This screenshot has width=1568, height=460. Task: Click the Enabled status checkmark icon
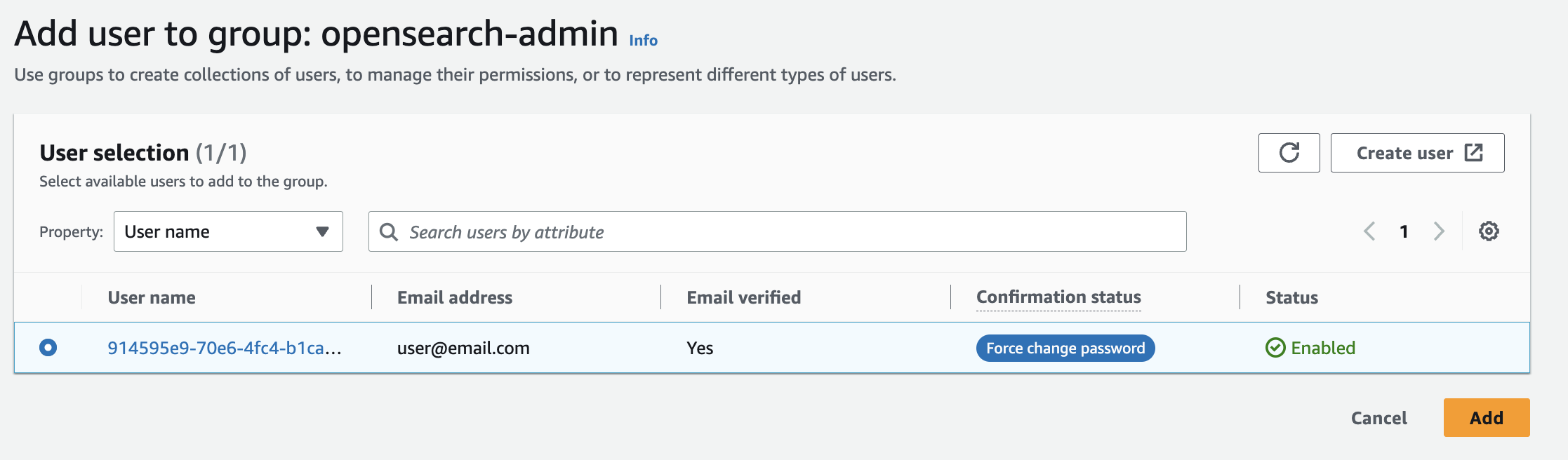[x=1275, y=348]
